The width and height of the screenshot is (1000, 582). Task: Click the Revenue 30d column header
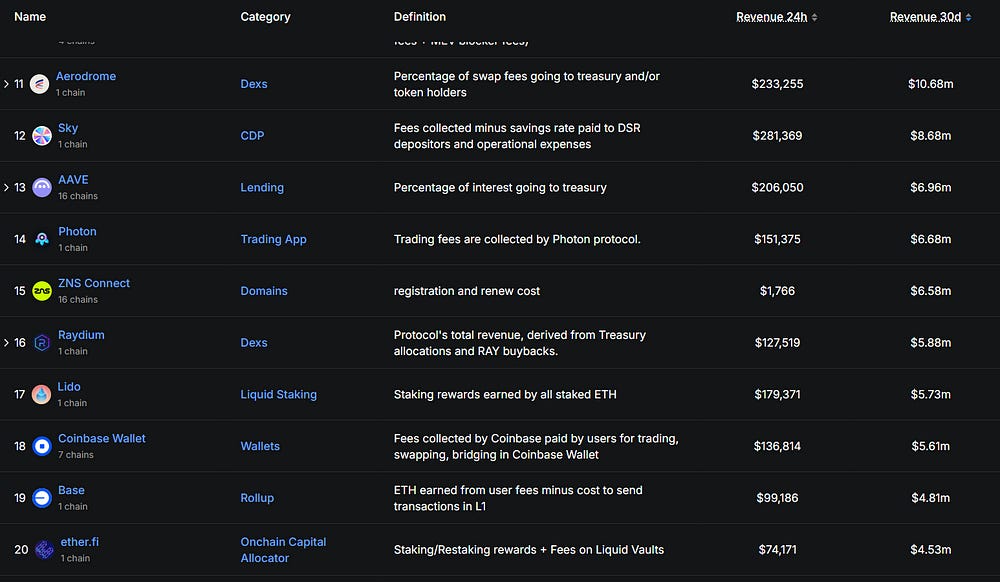[x=925, y=17]
